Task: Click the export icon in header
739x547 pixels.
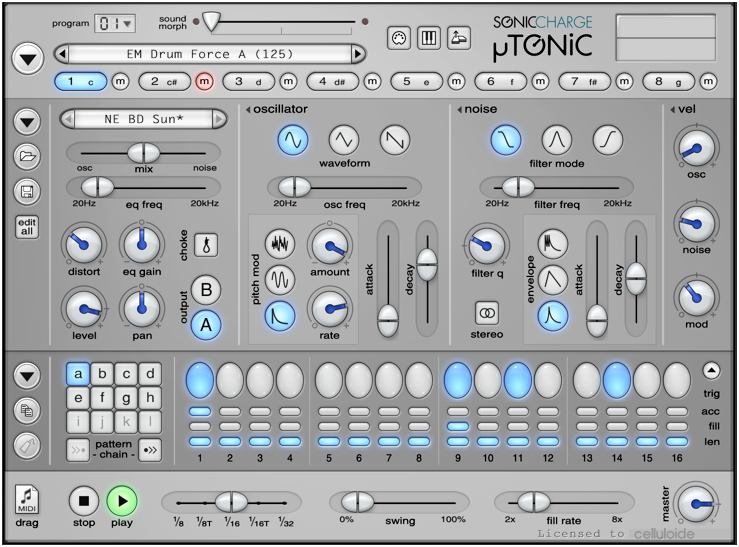Action: click(459, 38)
